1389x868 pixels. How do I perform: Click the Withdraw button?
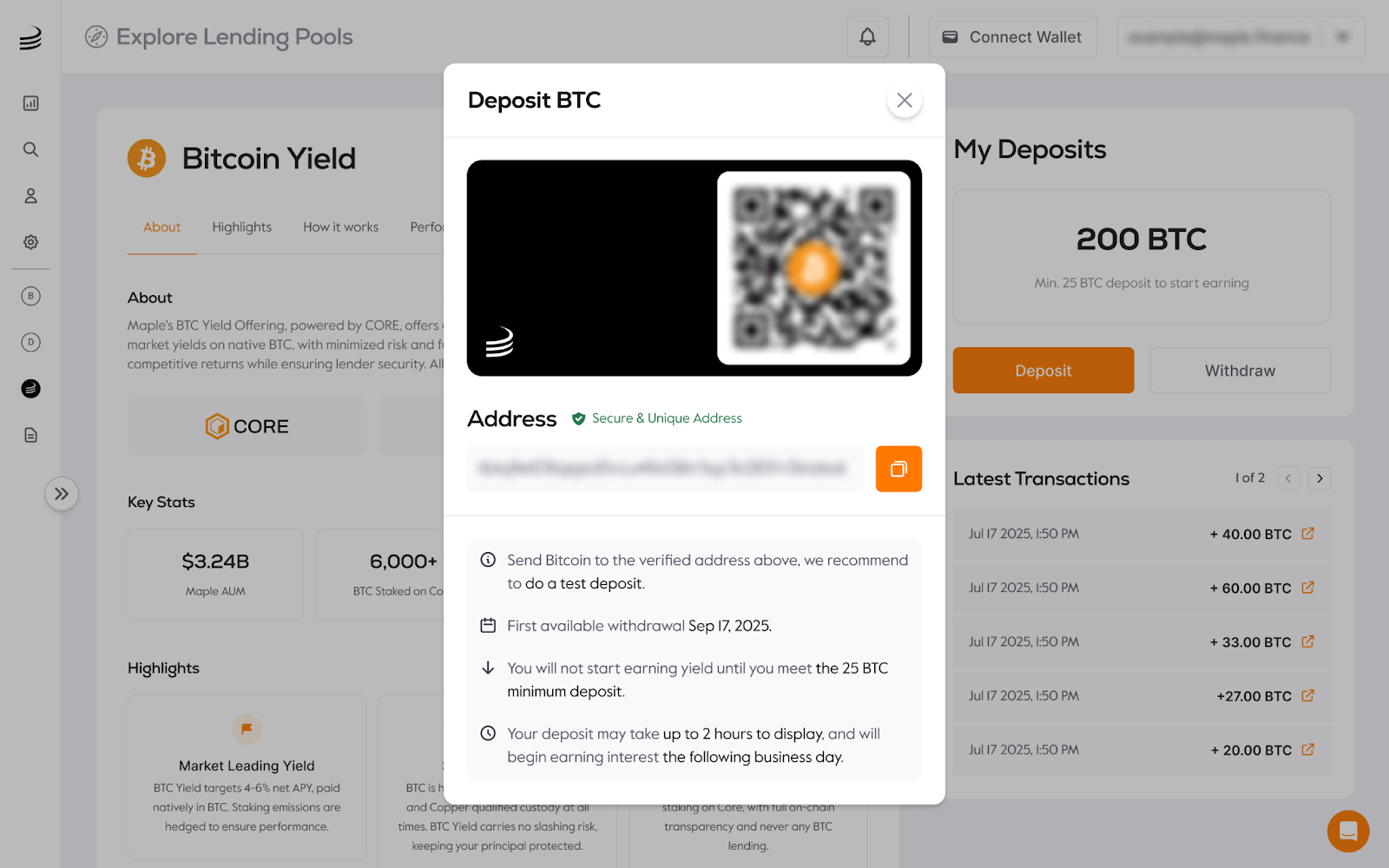1240,371
